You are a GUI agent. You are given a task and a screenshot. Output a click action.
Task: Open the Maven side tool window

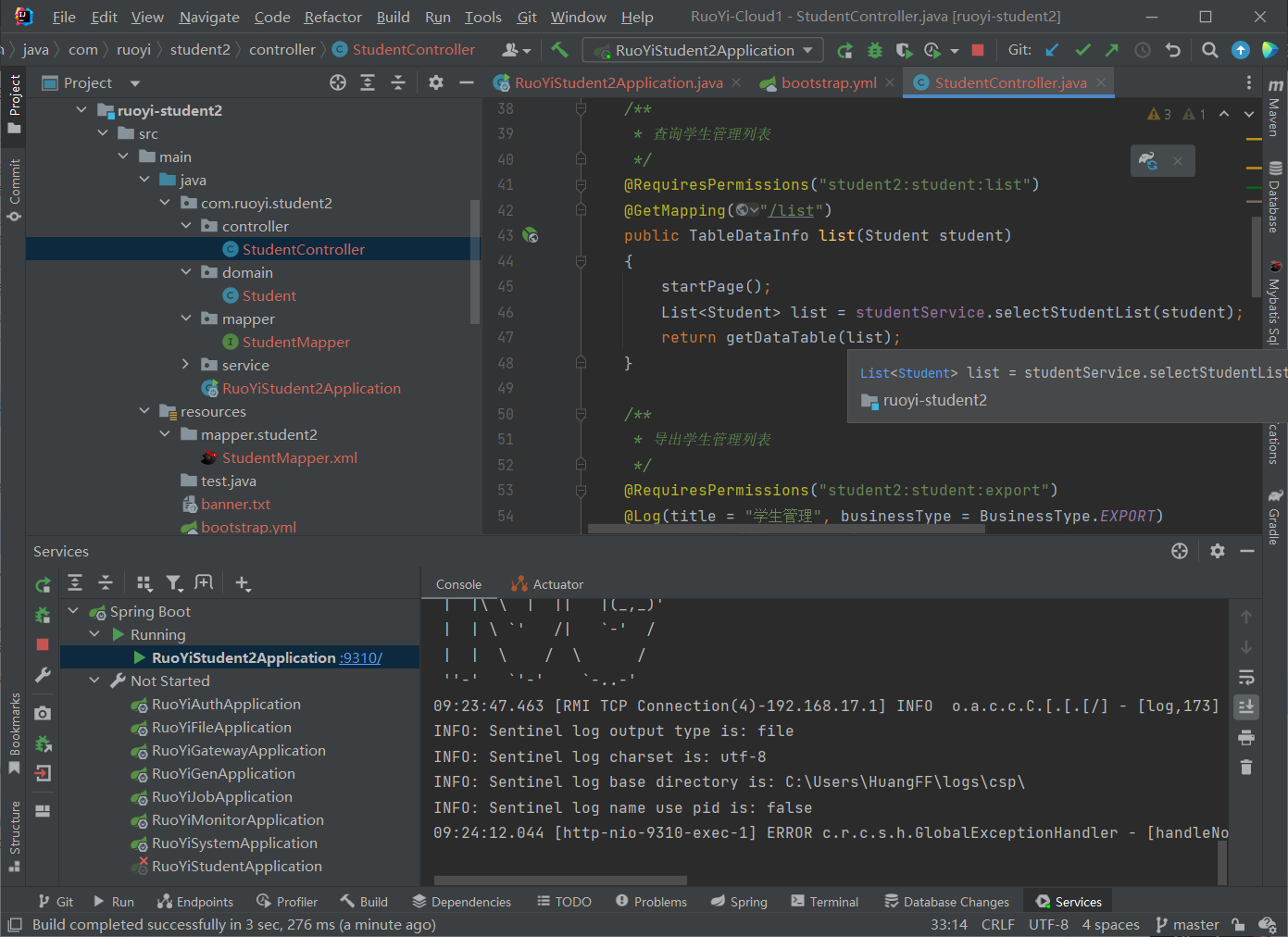[x=1275, y=107]
